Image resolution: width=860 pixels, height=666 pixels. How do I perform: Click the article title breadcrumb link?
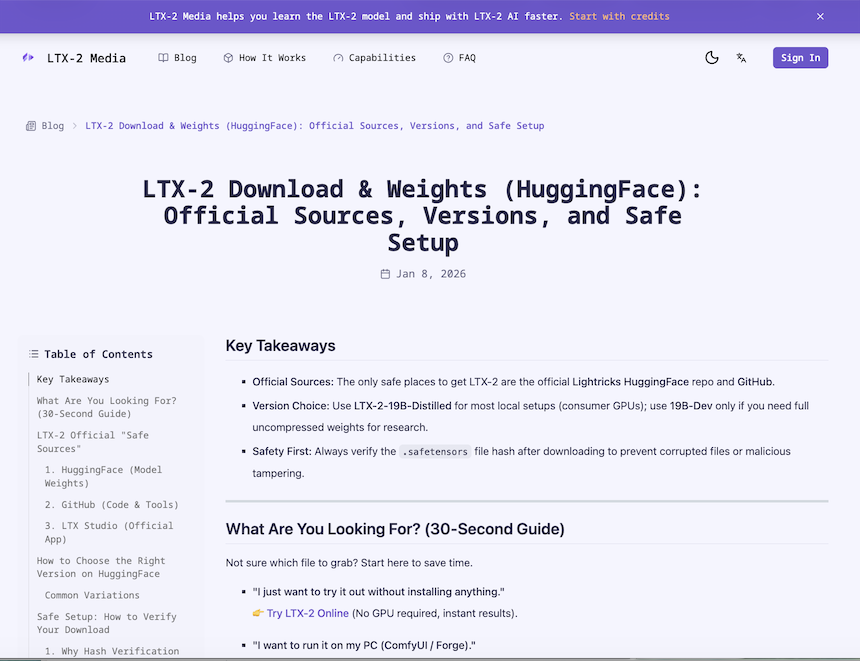click(x=315, y=126)
